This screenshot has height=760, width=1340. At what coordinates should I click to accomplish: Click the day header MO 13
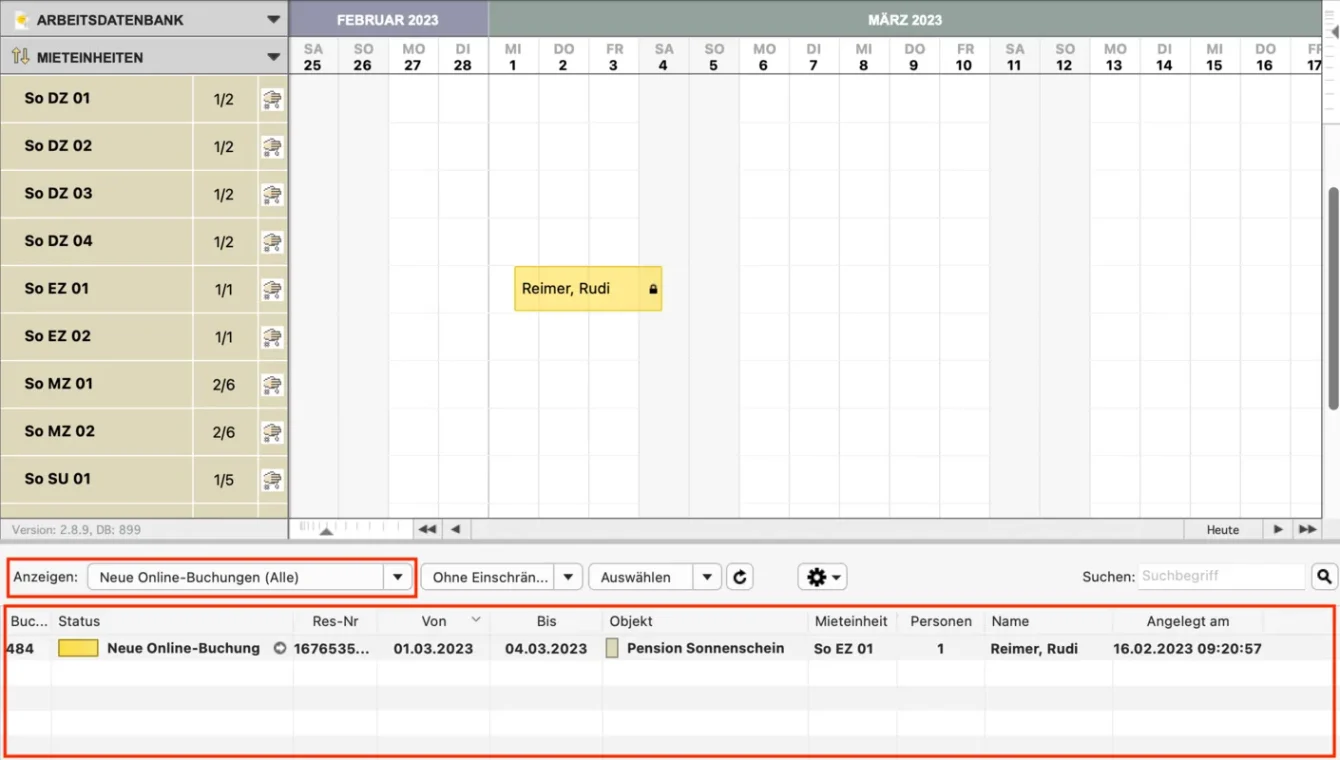point(1114,57)
